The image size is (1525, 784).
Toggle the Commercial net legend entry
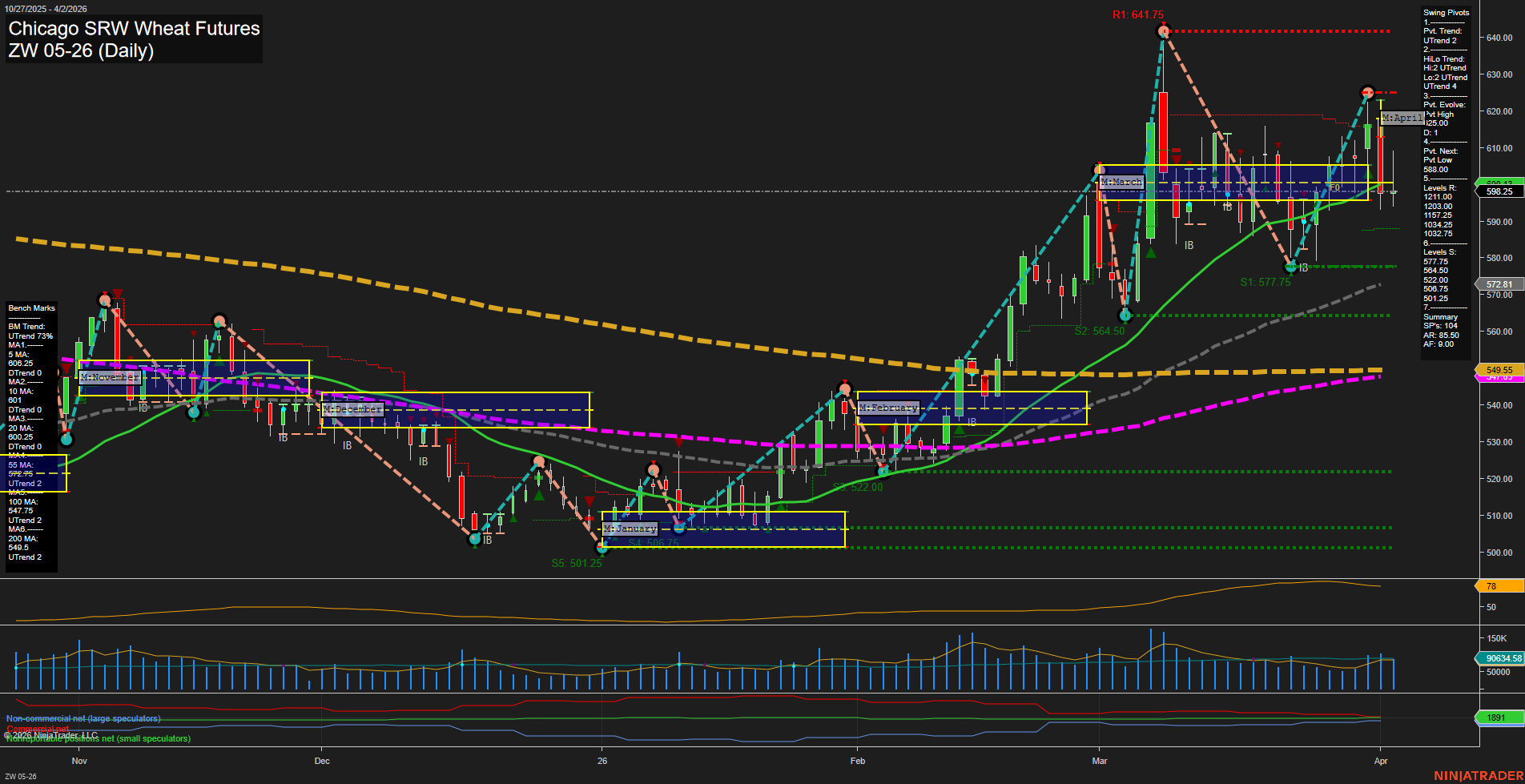coord(36,730)
